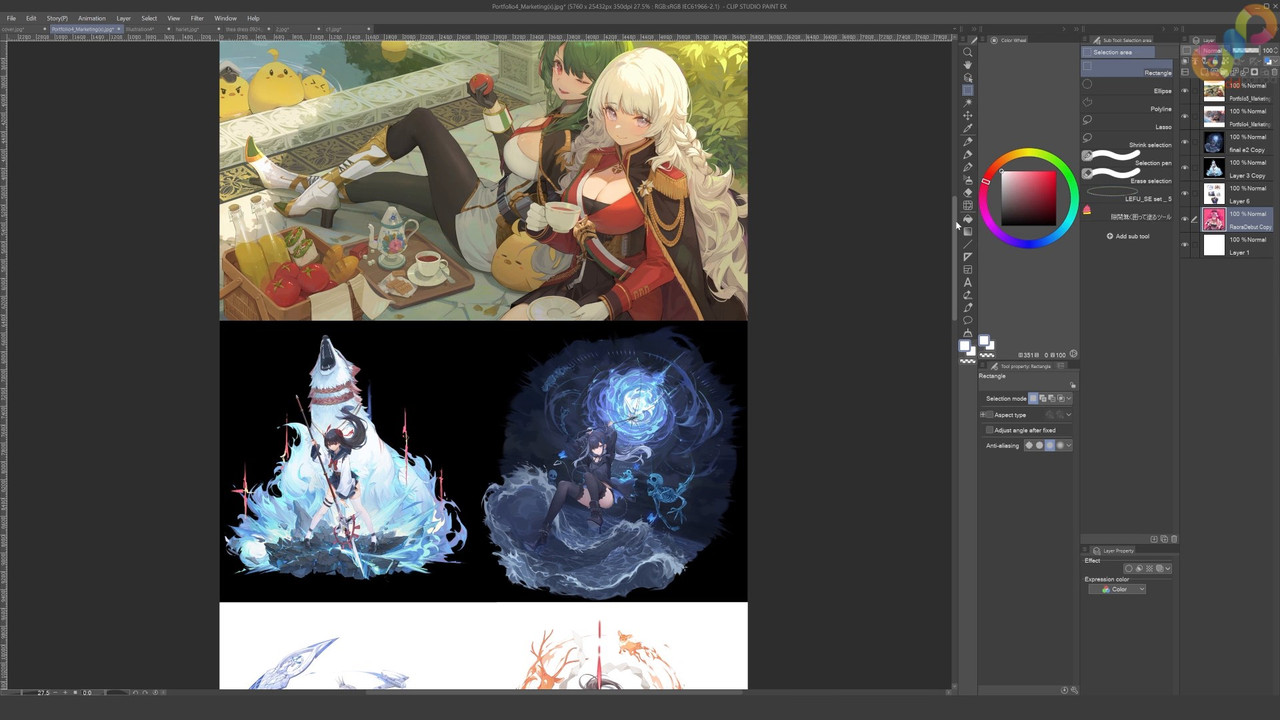
Task: Click the Ellipse sub tool icon
Action: [x=1087, y=85]
